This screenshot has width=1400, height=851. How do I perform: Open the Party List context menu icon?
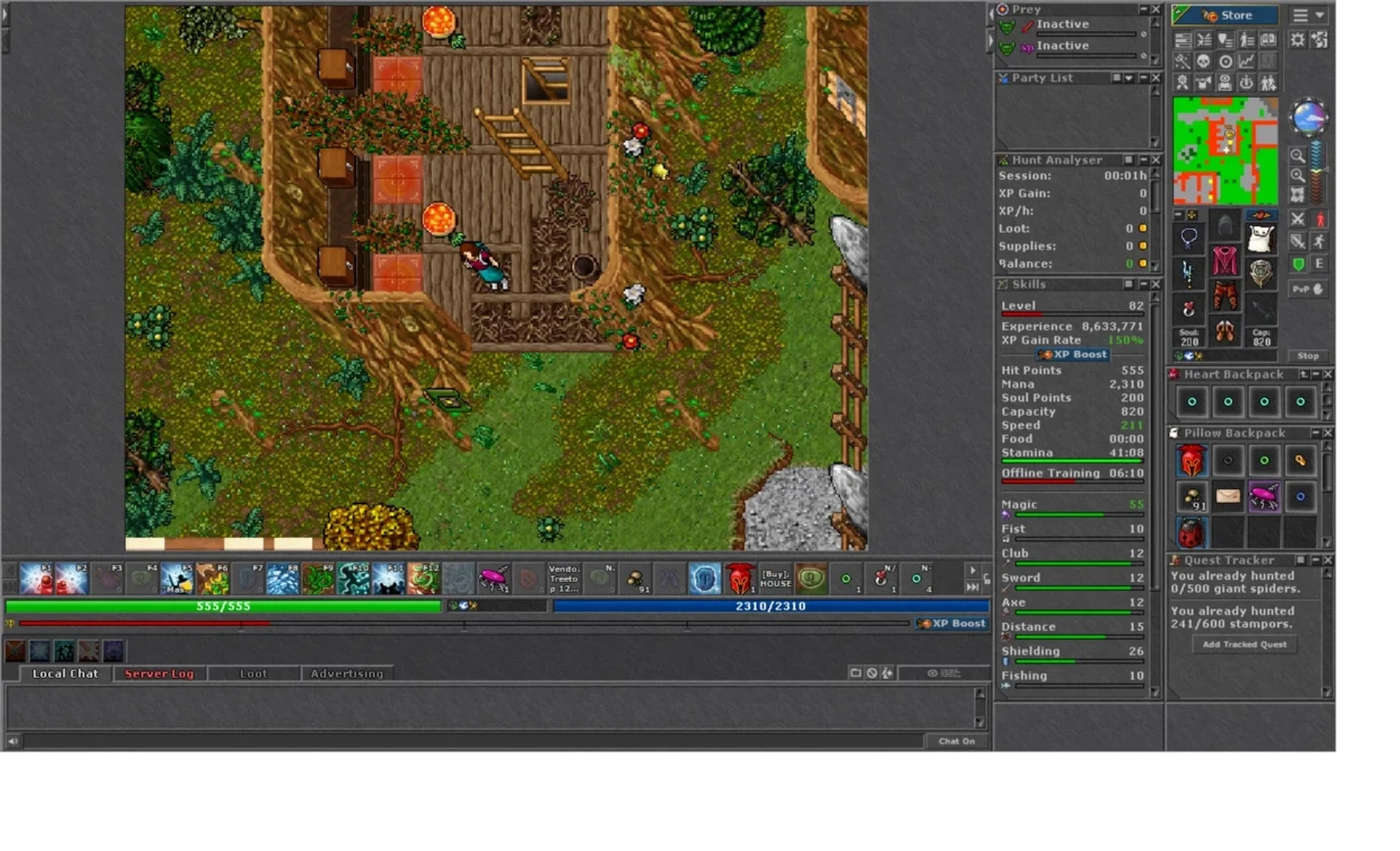1116,78
